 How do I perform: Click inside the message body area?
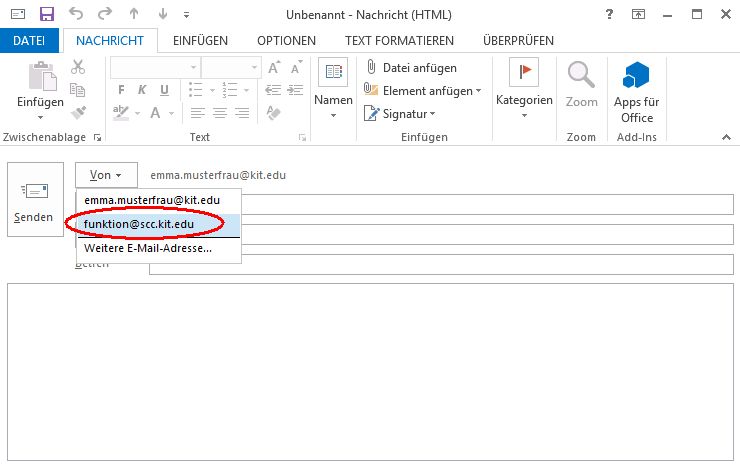click(x=370, y=370)
